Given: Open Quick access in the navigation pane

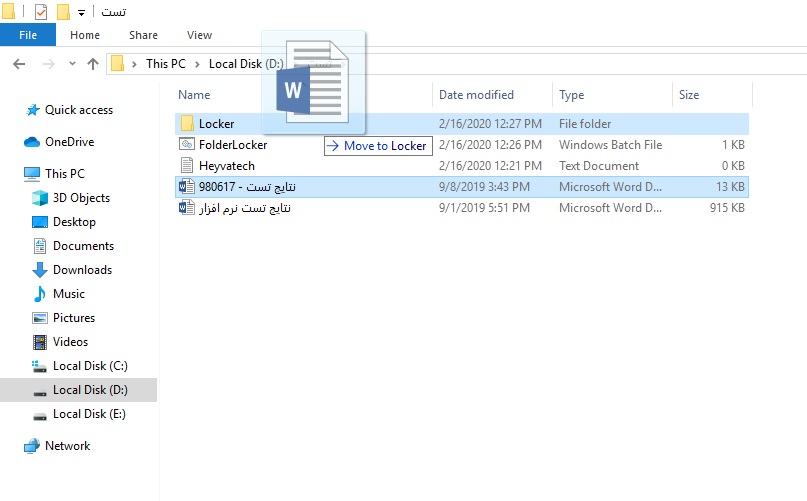Looking at the screenshot, I should [79, 110].
